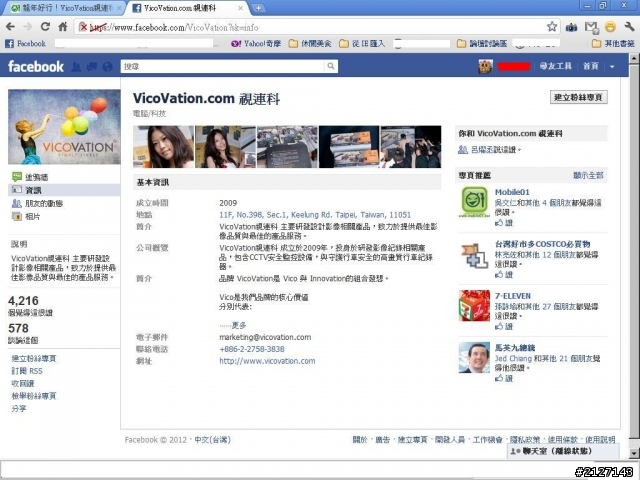Click the Facebook logo
The width and height of the screenshot is (640, 480).
pyautogui.click(x=36, y=67)
